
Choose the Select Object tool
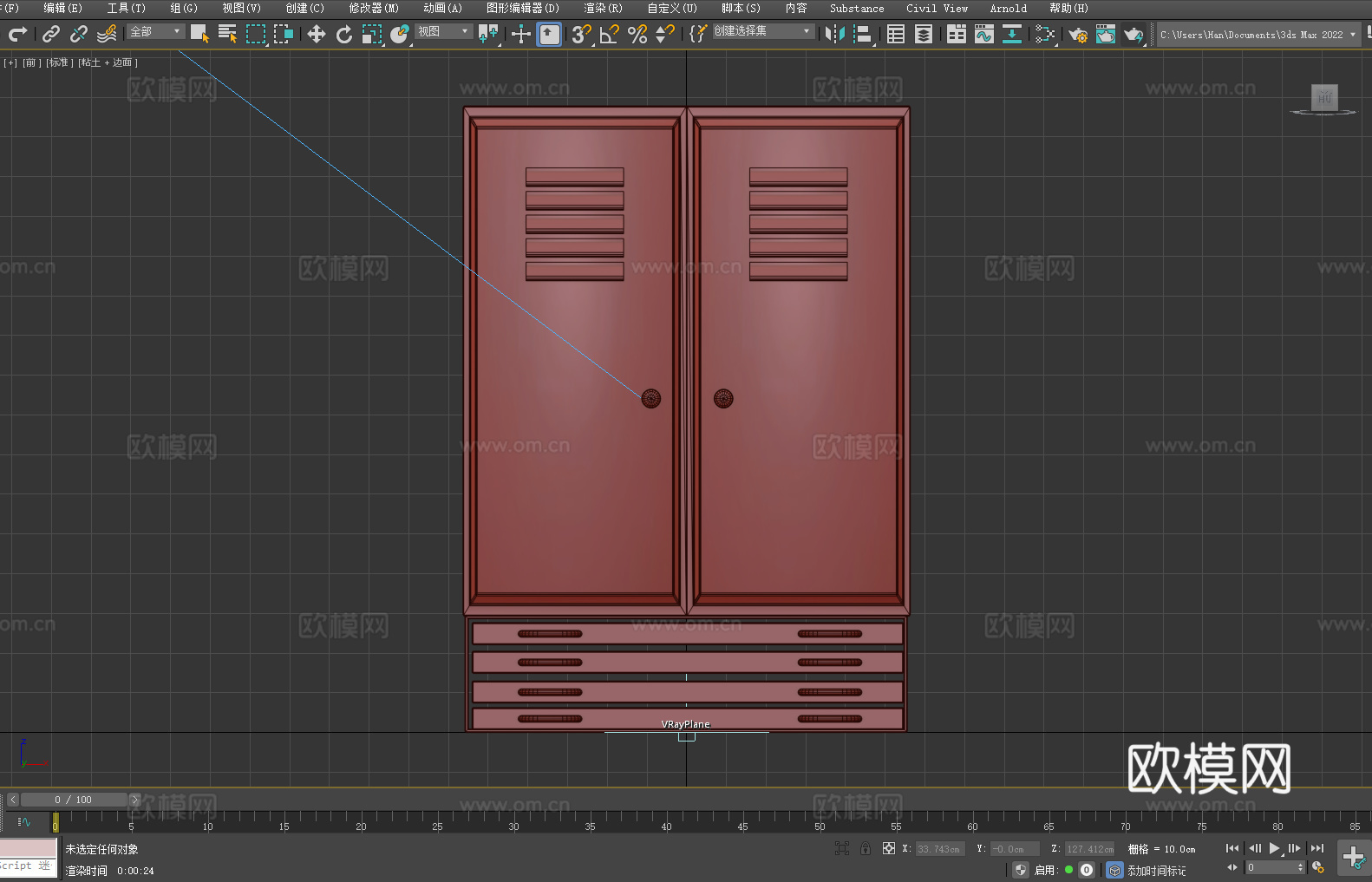point(199,34)
